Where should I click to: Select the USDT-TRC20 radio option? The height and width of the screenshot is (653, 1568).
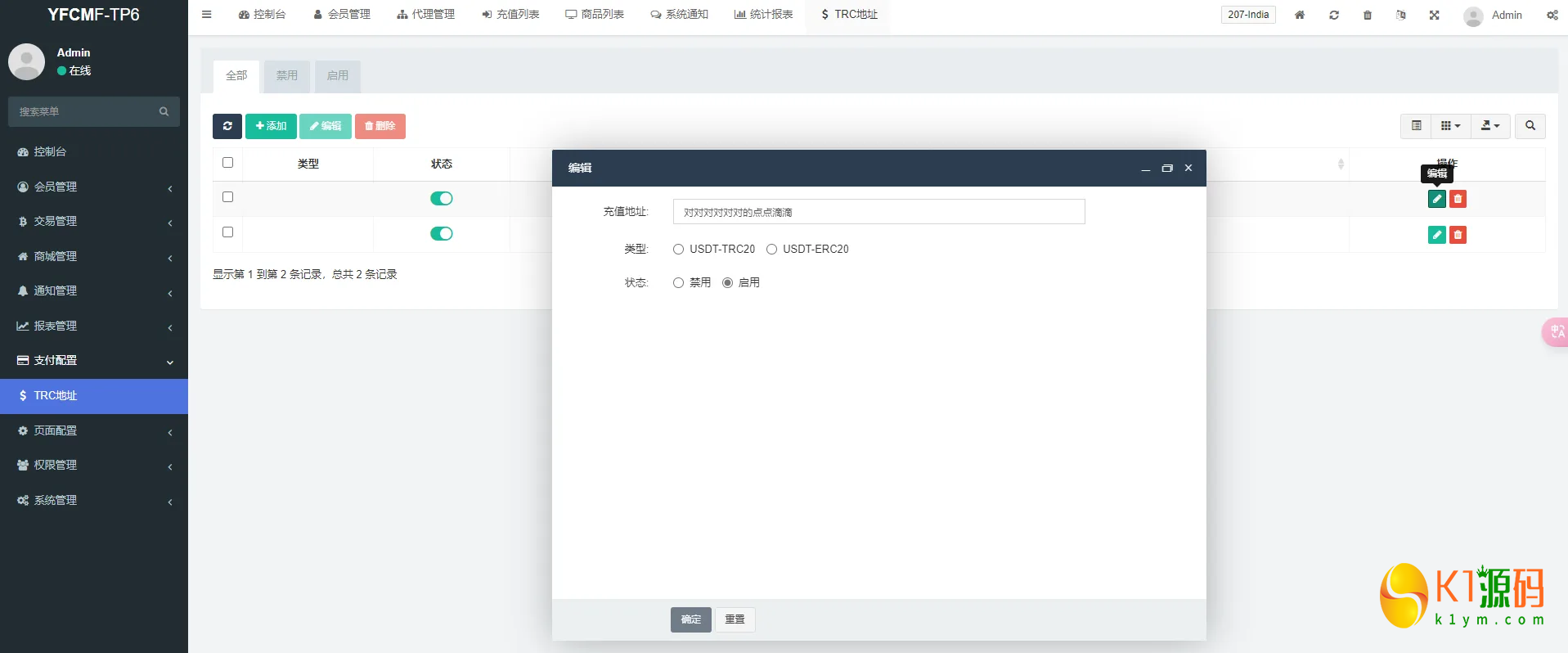(x=678, y=250)
